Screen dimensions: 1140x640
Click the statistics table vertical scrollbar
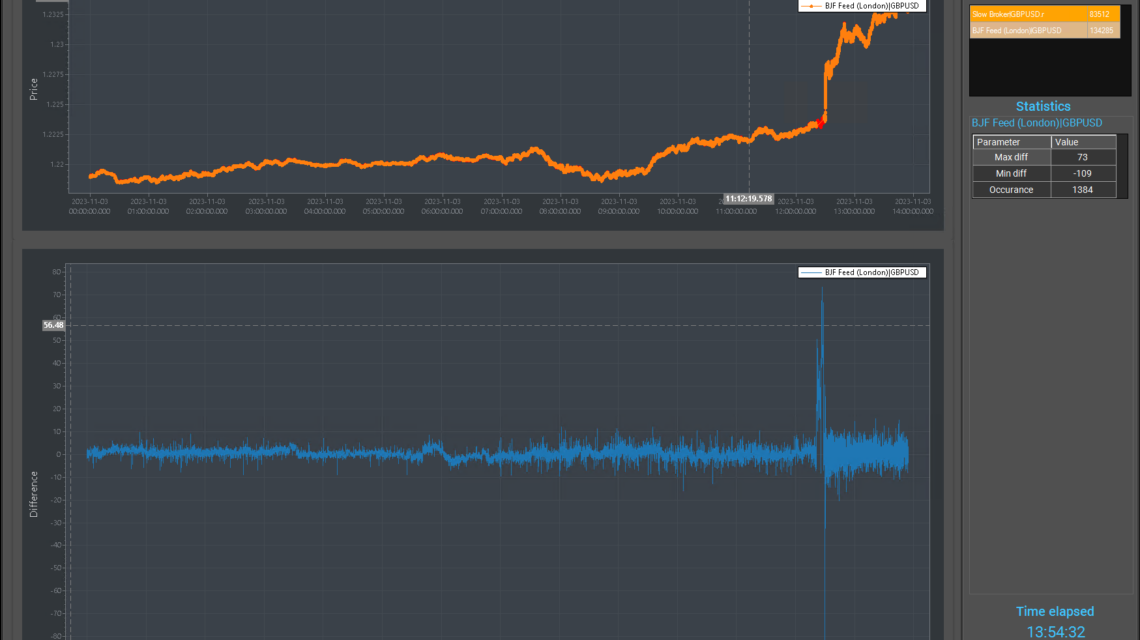[1122, 165]
